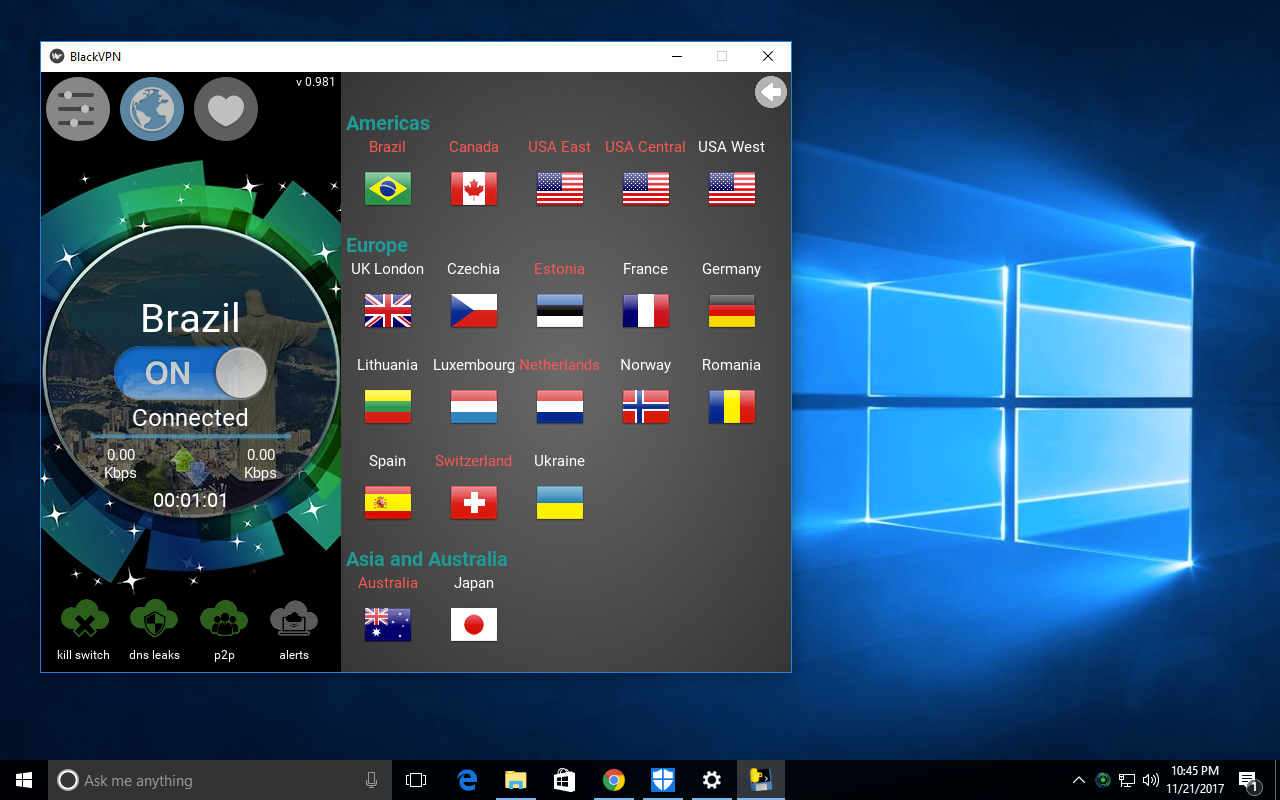This screenshot has width=1280, height=800.
Task: Select the Australia flag server
Action: click(x=388, y=624)
